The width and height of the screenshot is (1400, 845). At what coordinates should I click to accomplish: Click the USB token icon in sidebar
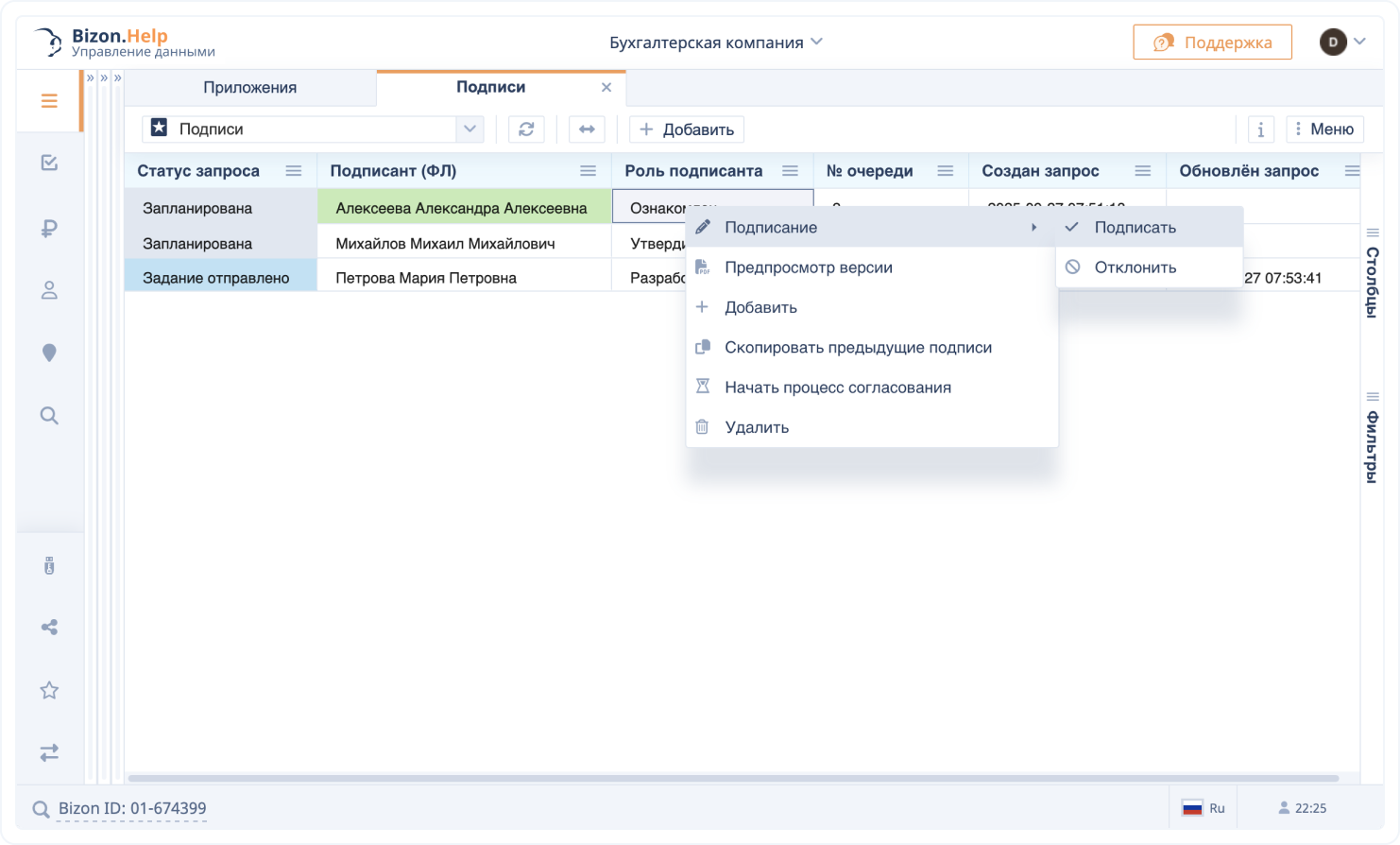click(49, 565)
